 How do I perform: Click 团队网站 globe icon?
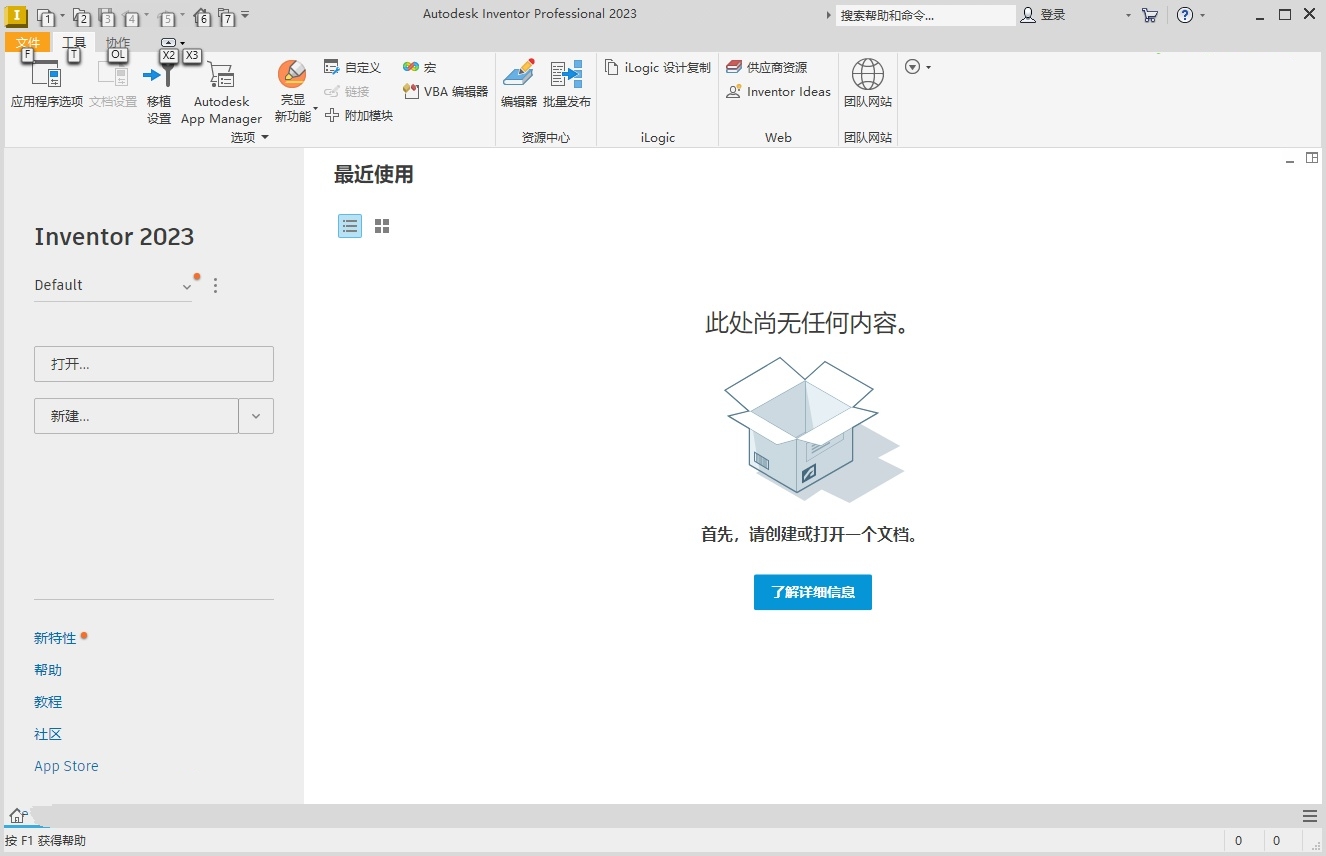point(867,75)
